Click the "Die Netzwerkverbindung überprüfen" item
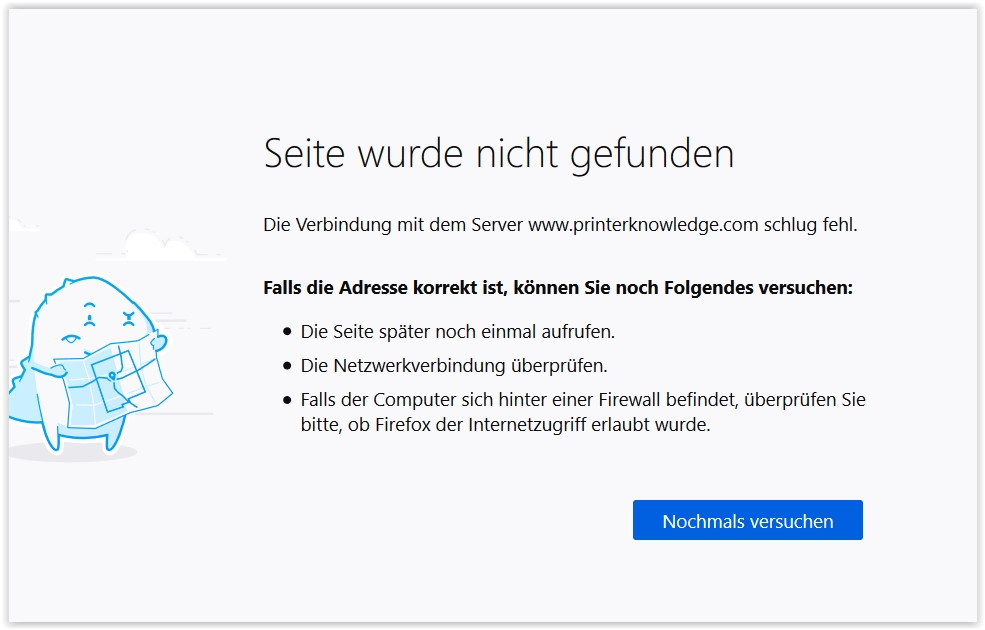985x630 pixels. pyautogui.click(x=454, y=366)
